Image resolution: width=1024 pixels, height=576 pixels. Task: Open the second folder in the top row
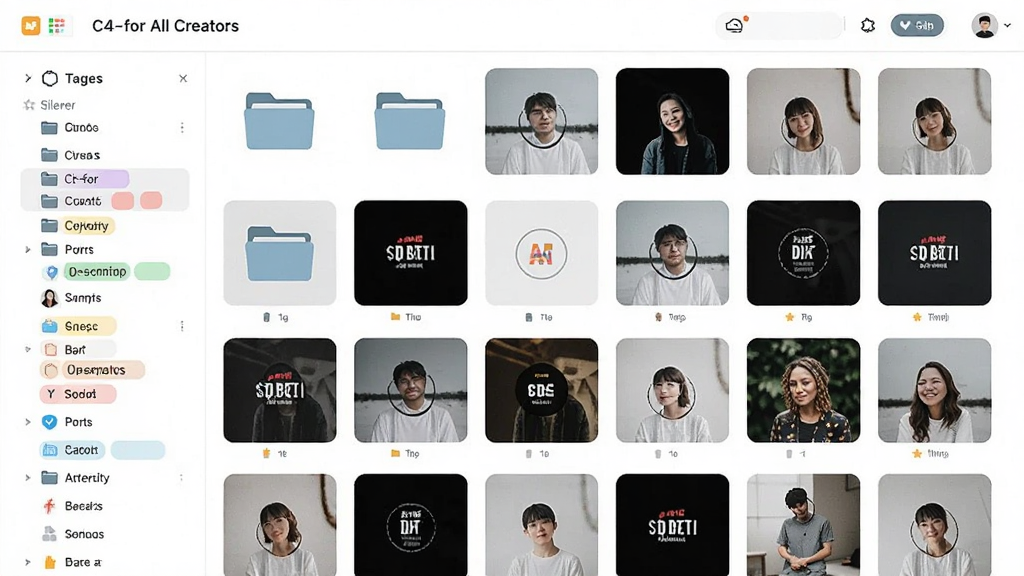[409, 121]
